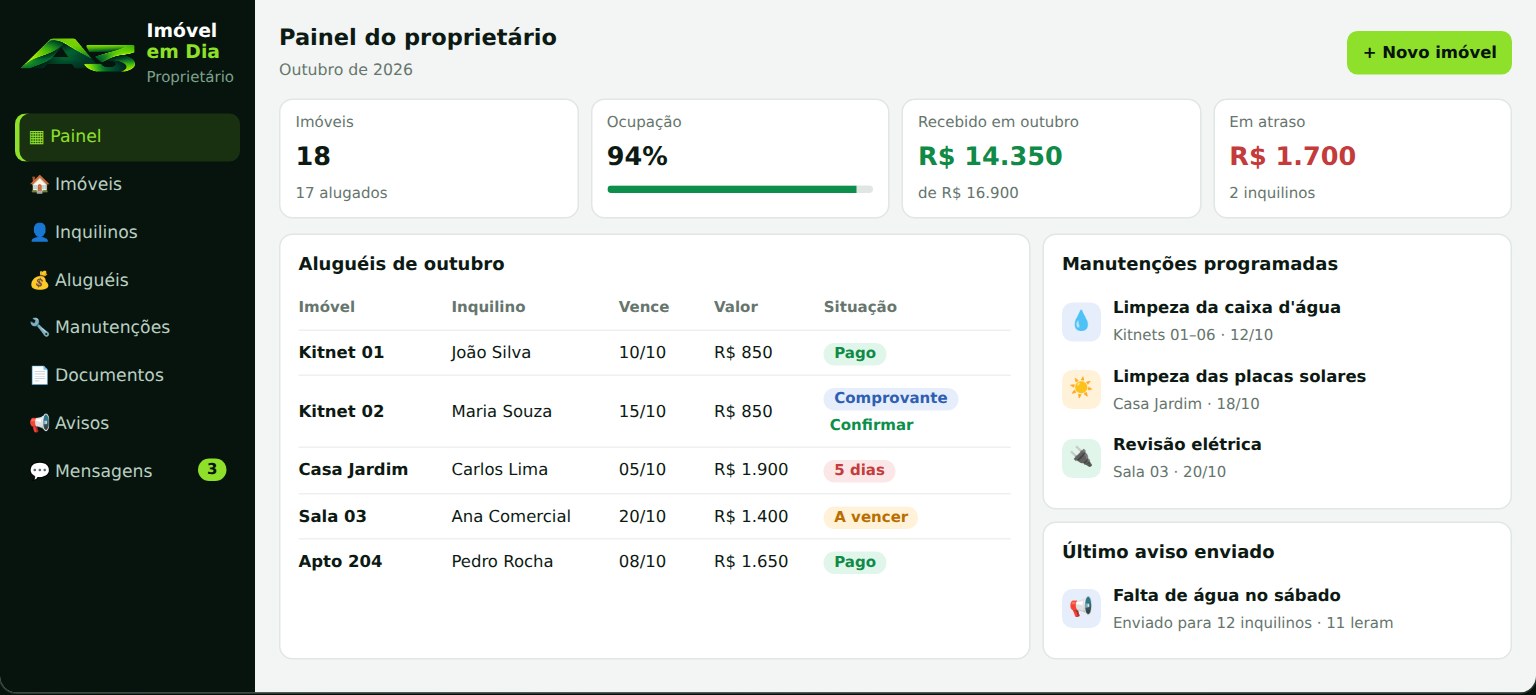Click the 5 dias badge for Casa Jardim
Image resolution: width=1536 pixels, height=695 pixels.
coord(859,470)
